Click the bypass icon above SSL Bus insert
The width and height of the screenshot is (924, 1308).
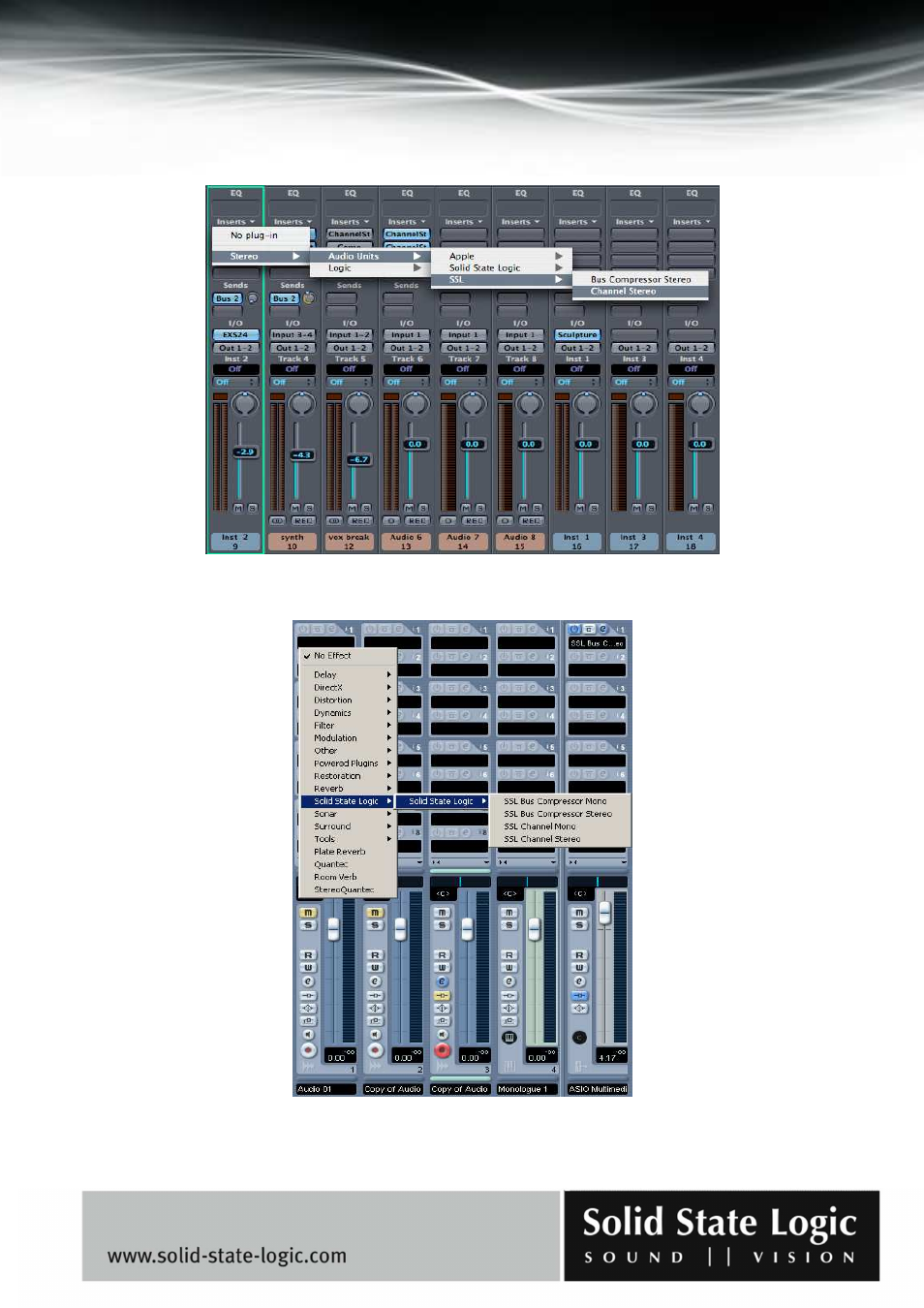point(589,630)
